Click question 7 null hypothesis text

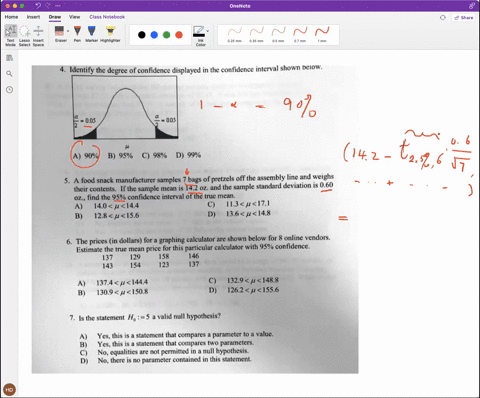[x=145, y=317]
